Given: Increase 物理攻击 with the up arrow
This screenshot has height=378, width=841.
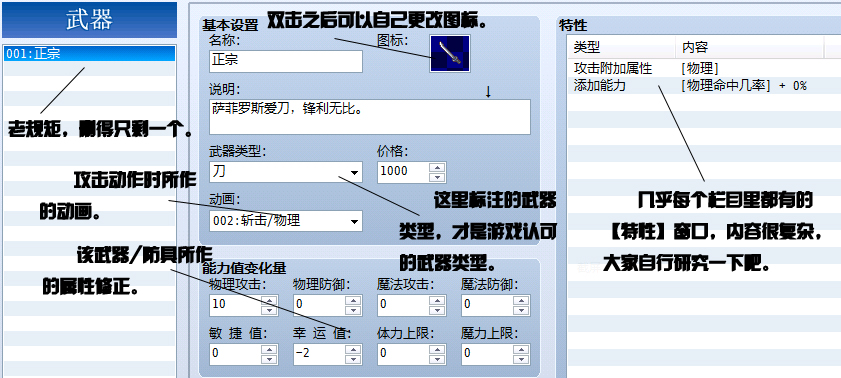Looking at the screenshot, I should pyautogui.click(x=269, y=300).
